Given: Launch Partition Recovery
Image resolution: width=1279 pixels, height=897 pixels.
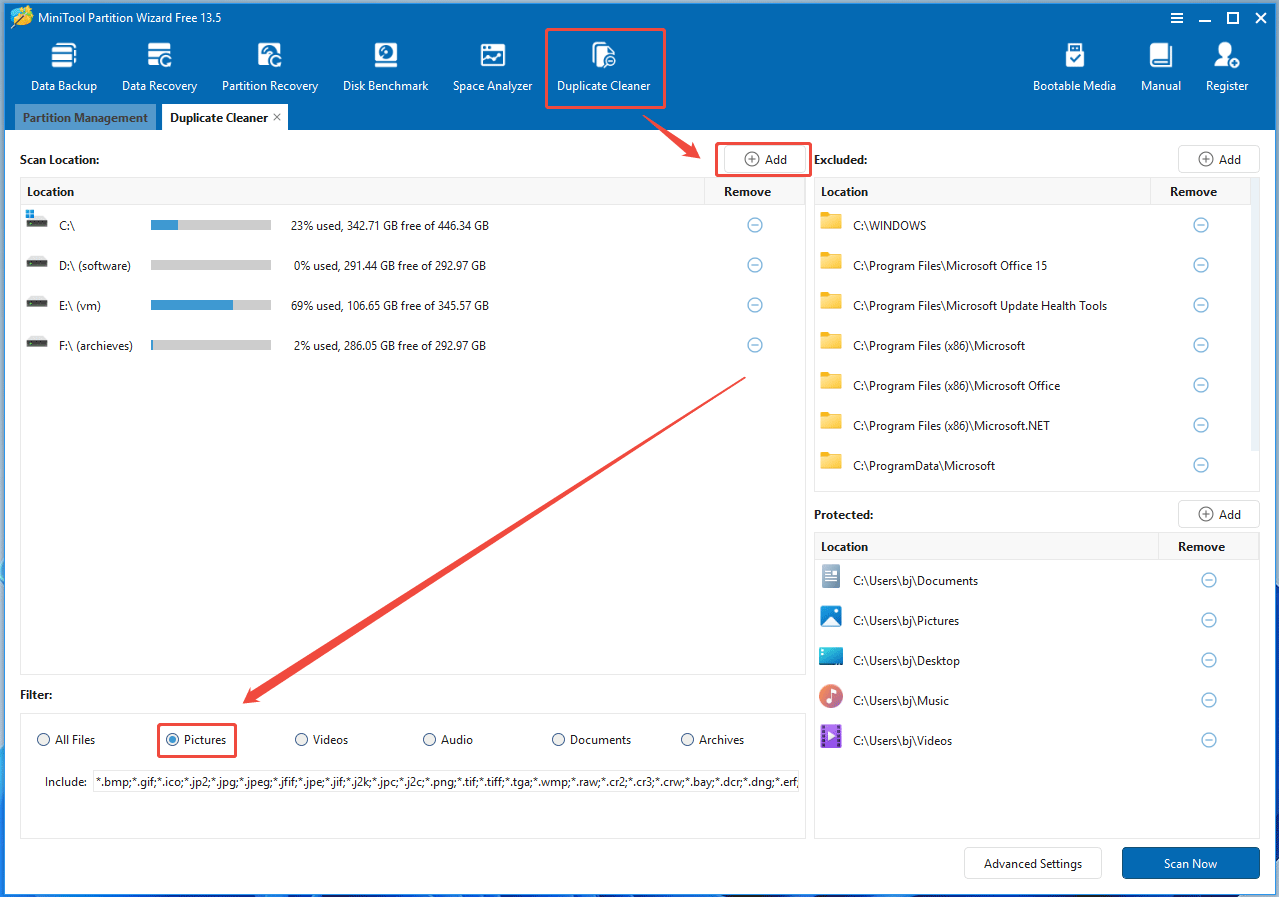Looking at the screenshot, I should (269, 63).
